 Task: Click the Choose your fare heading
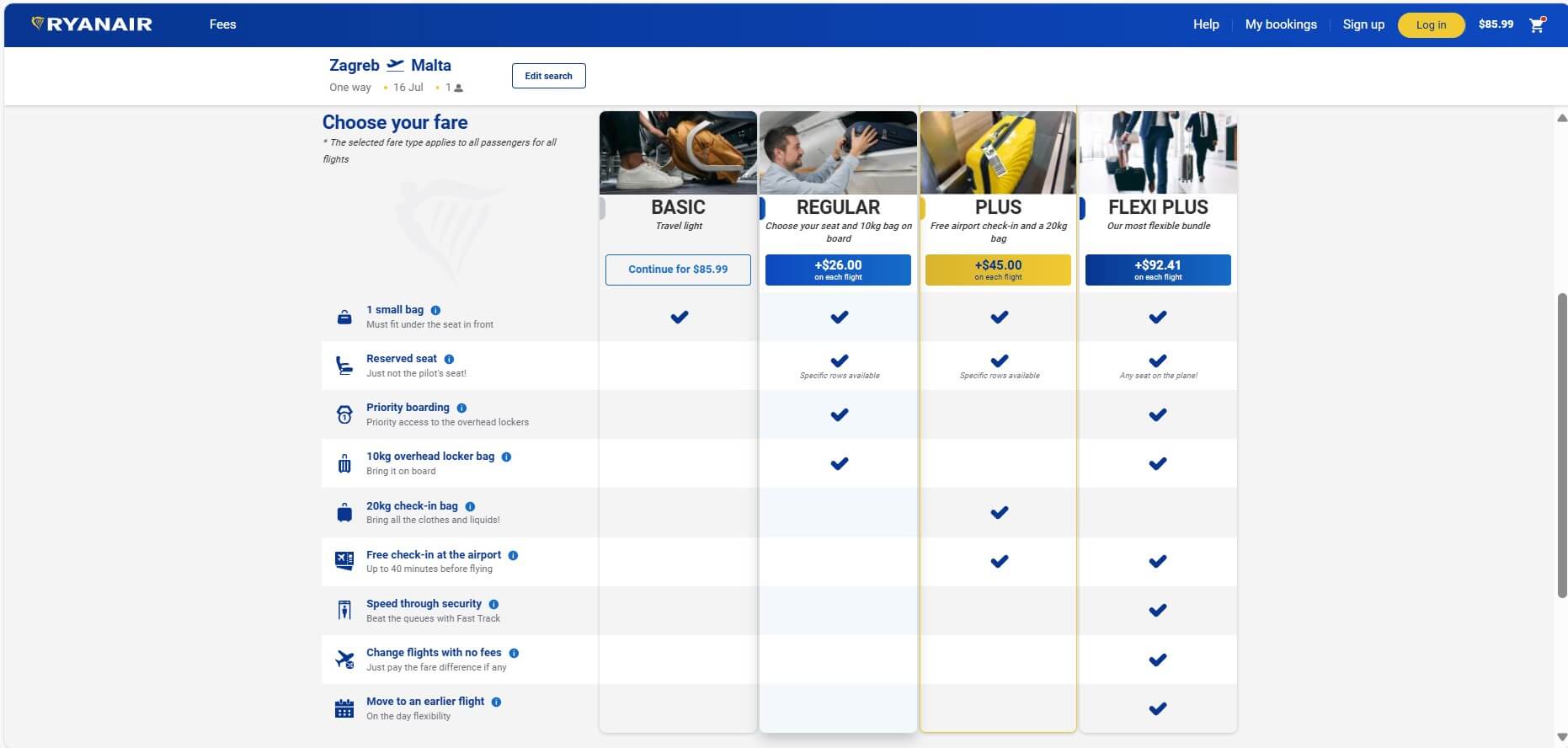click(x=395, y=122)
